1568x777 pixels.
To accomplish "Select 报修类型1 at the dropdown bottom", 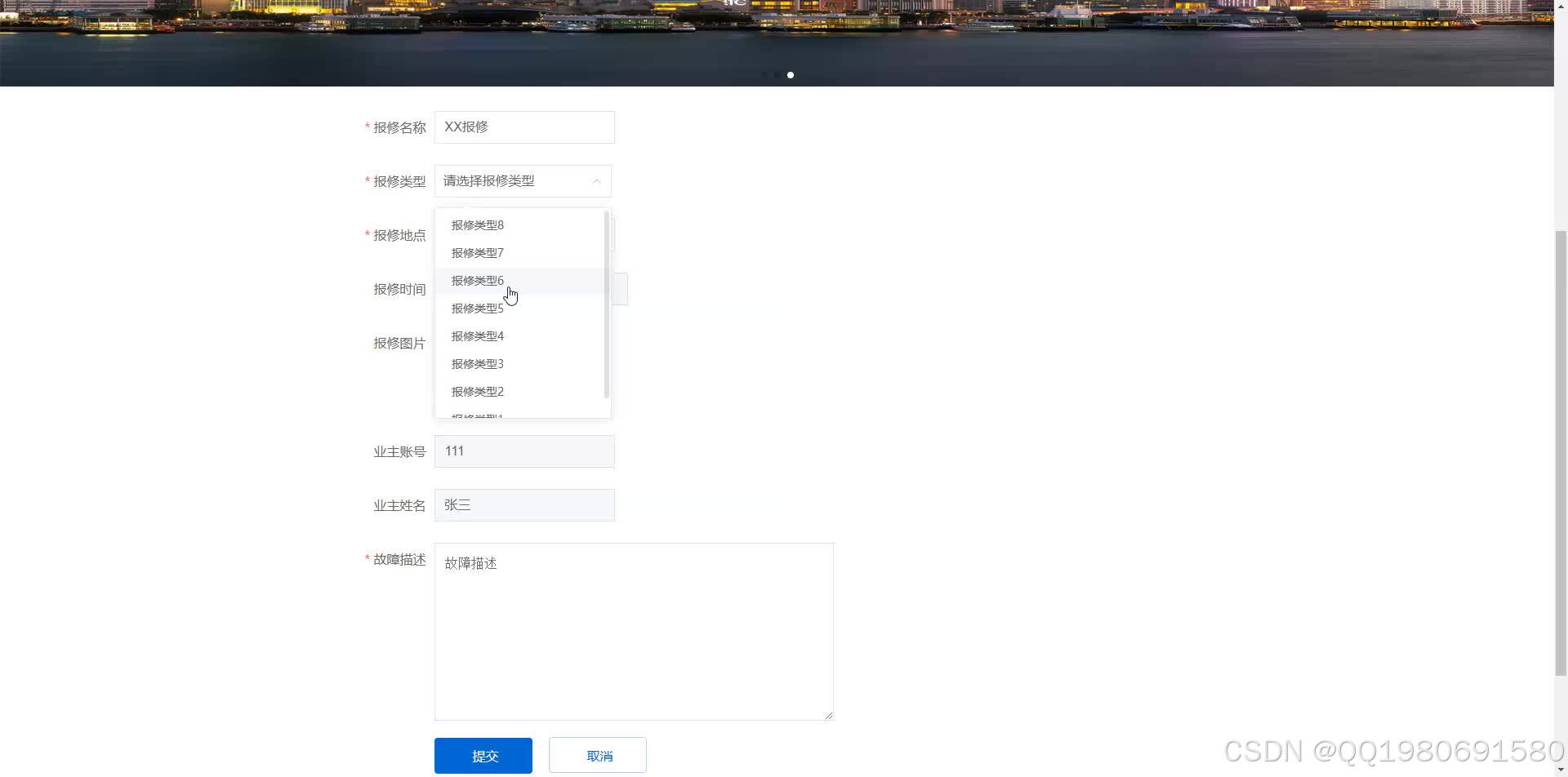I will 478,416.
